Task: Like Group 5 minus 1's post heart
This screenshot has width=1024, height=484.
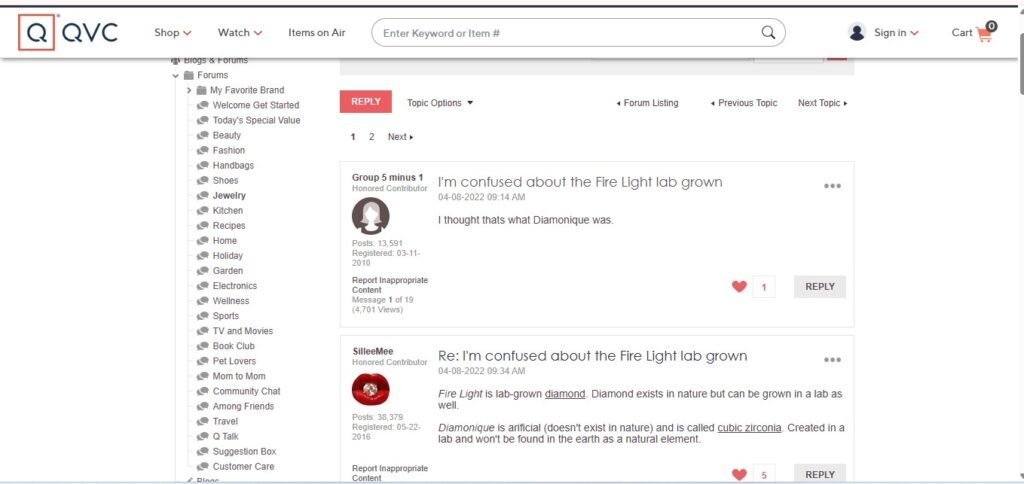Action: point(739,286)
